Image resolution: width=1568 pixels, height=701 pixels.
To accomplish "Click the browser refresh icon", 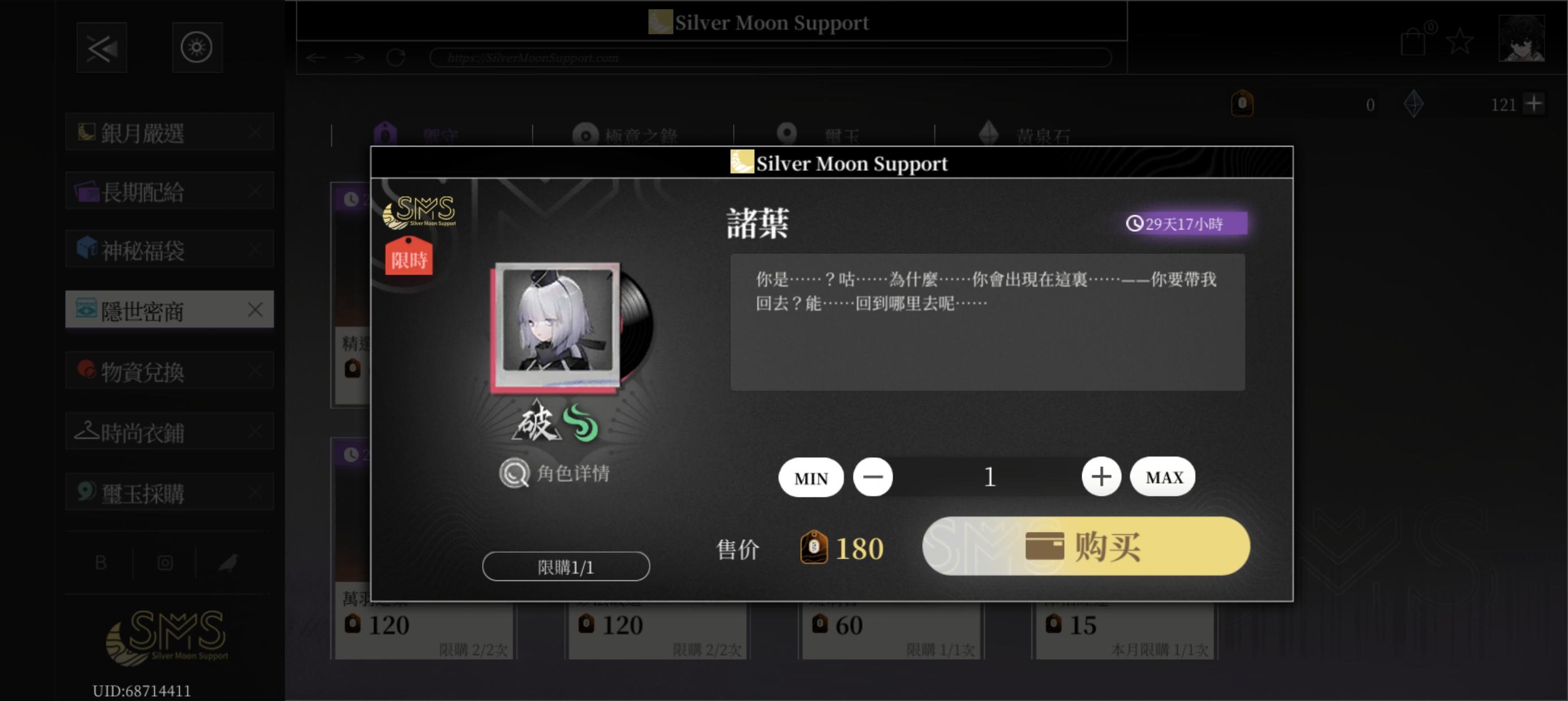I will click(x=395, y=58).
